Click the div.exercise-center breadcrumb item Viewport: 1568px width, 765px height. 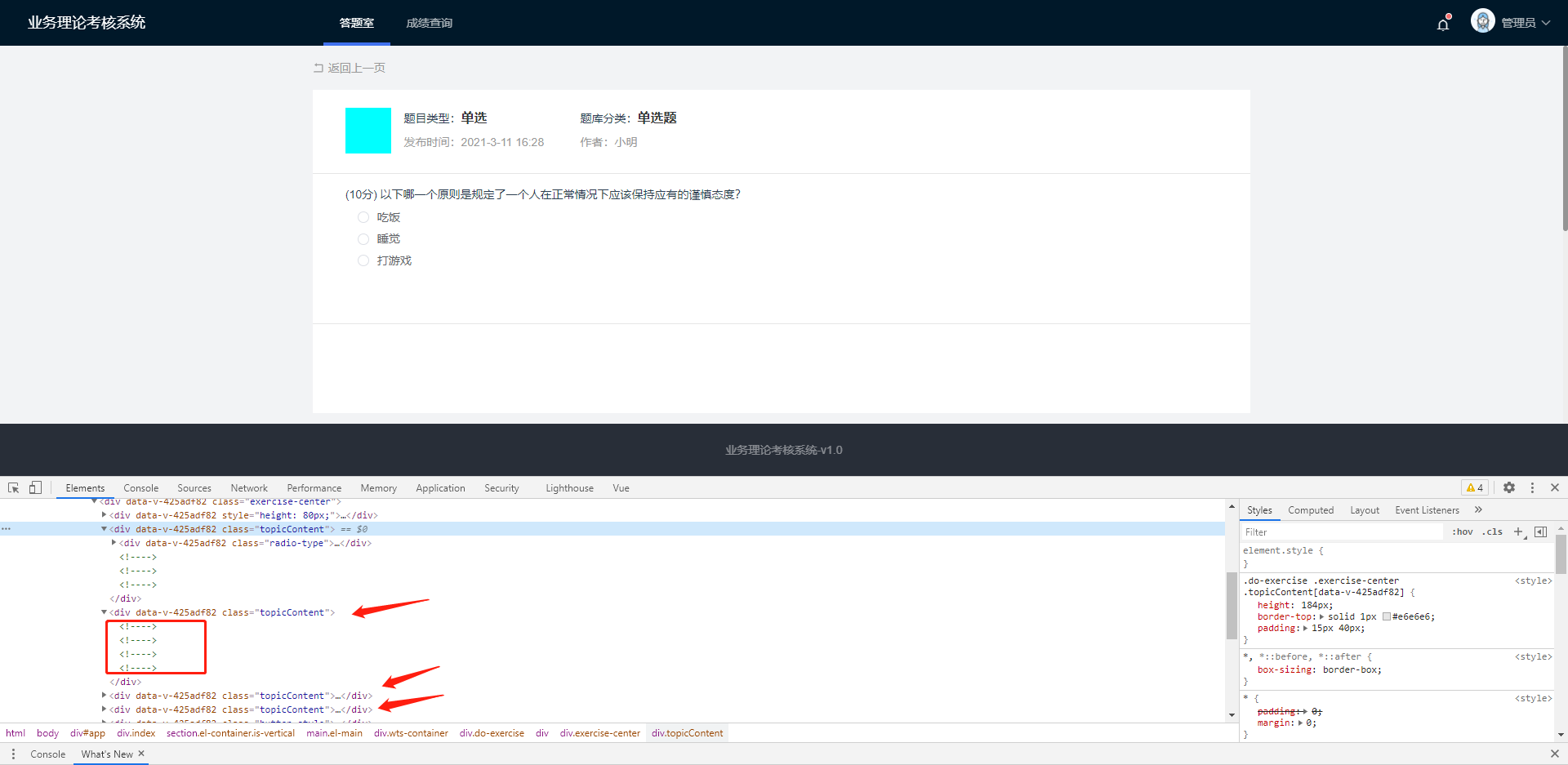(600, 733)
